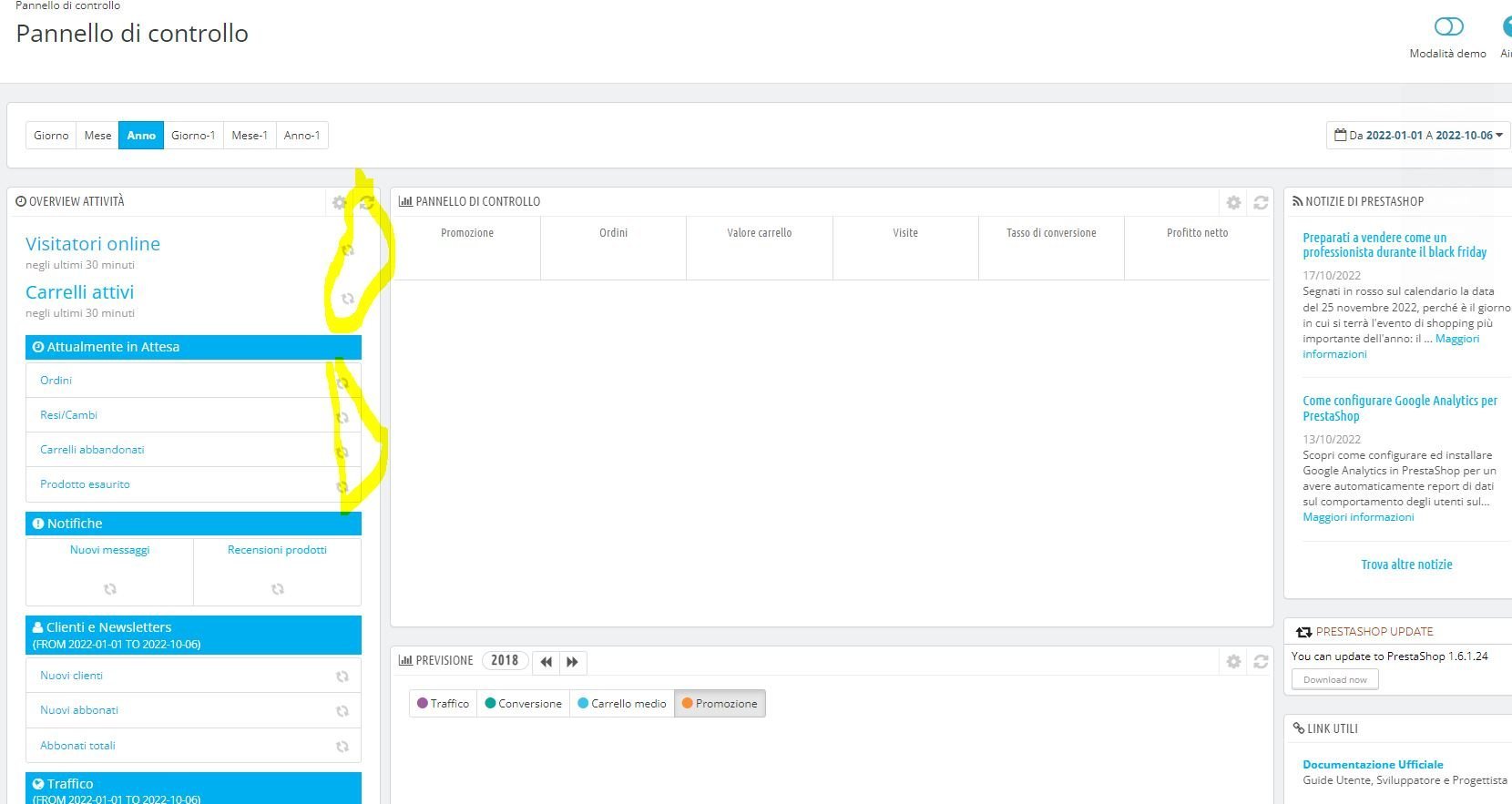Click the Clienti e Newsletters header
The image size is (1512, 804).
tap(193, 635)
